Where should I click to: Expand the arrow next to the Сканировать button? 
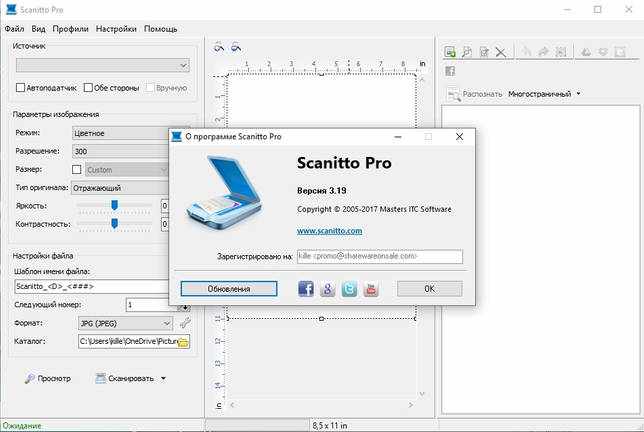[x=163, y=378]
